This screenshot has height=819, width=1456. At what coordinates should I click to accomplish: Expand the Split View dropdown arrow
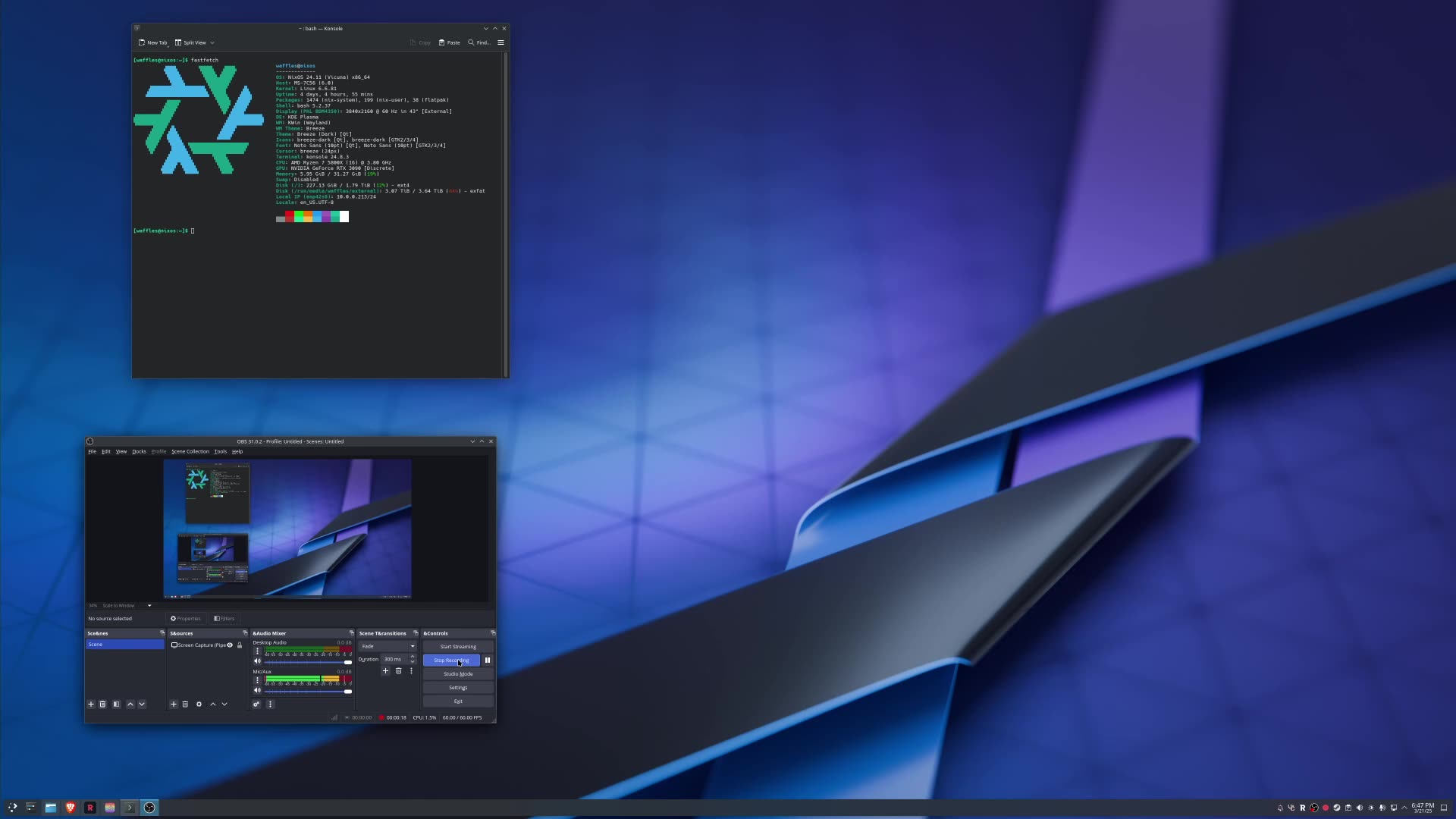[x=212, y=42]
